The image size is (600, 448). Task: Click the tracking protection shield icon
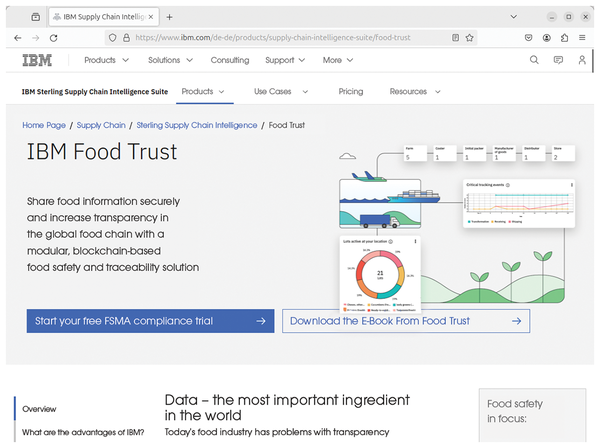(x=112, y=38)
